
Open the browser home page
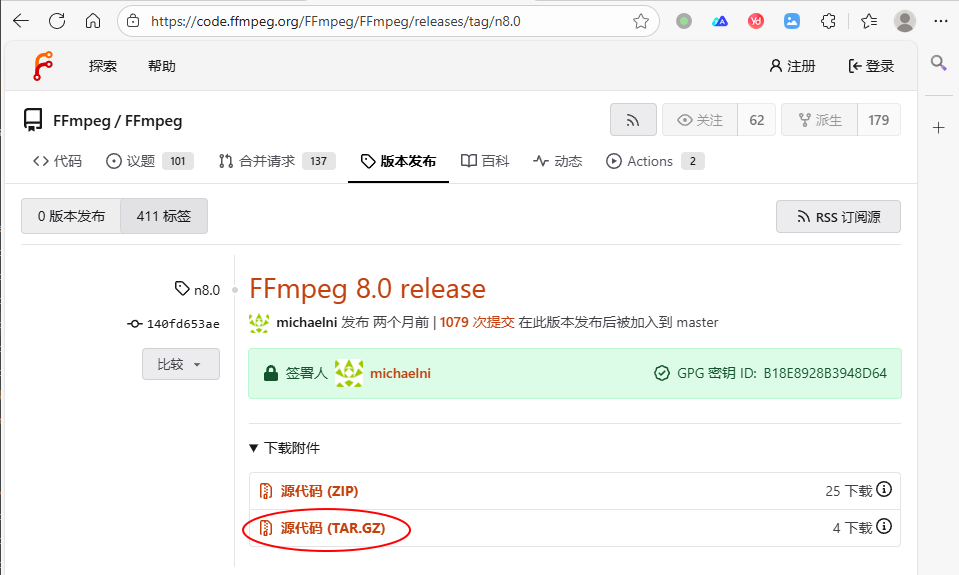pos(93,21)
